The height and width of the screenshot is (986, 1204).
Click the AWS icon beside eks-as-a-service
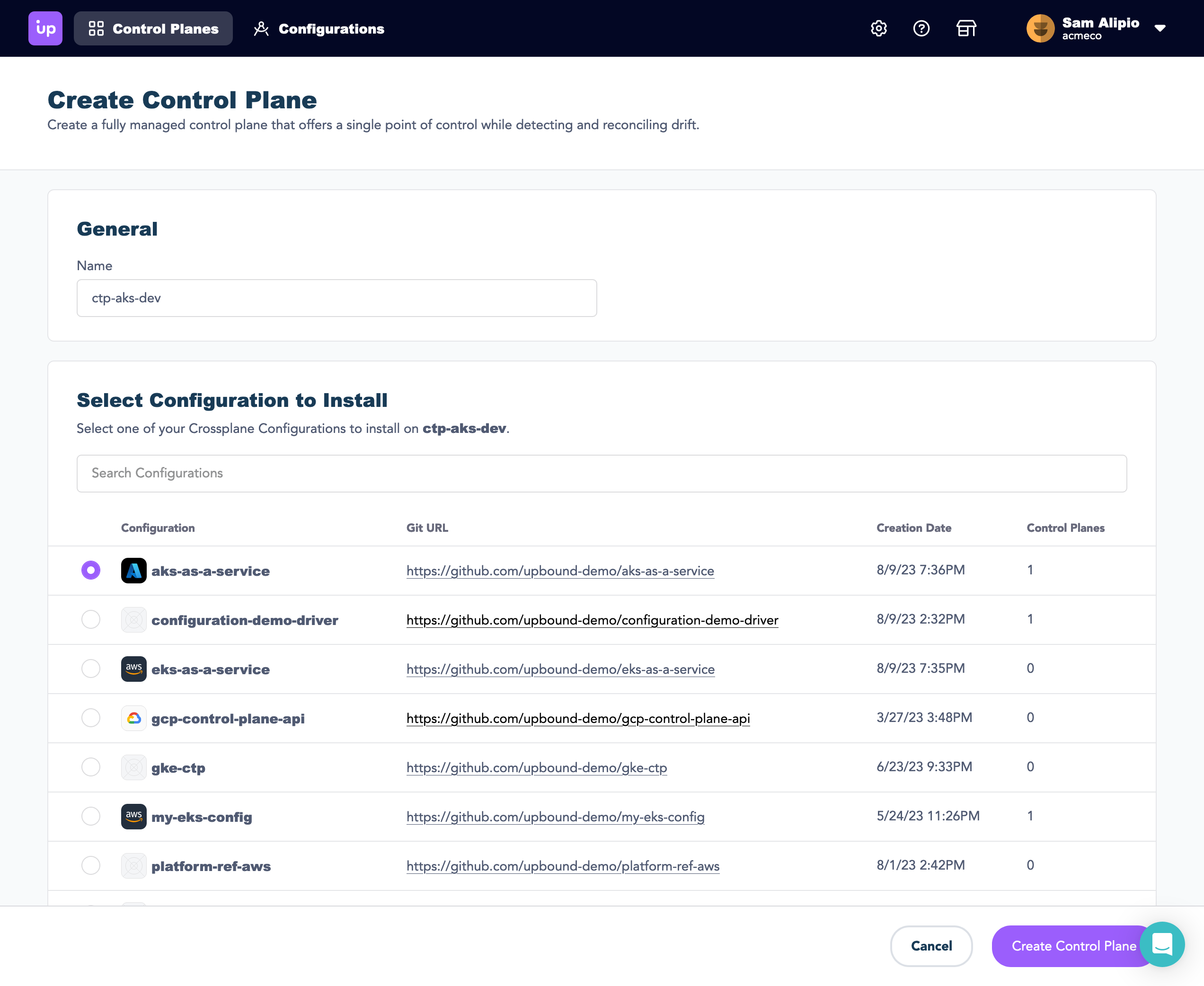coord(133,669)
